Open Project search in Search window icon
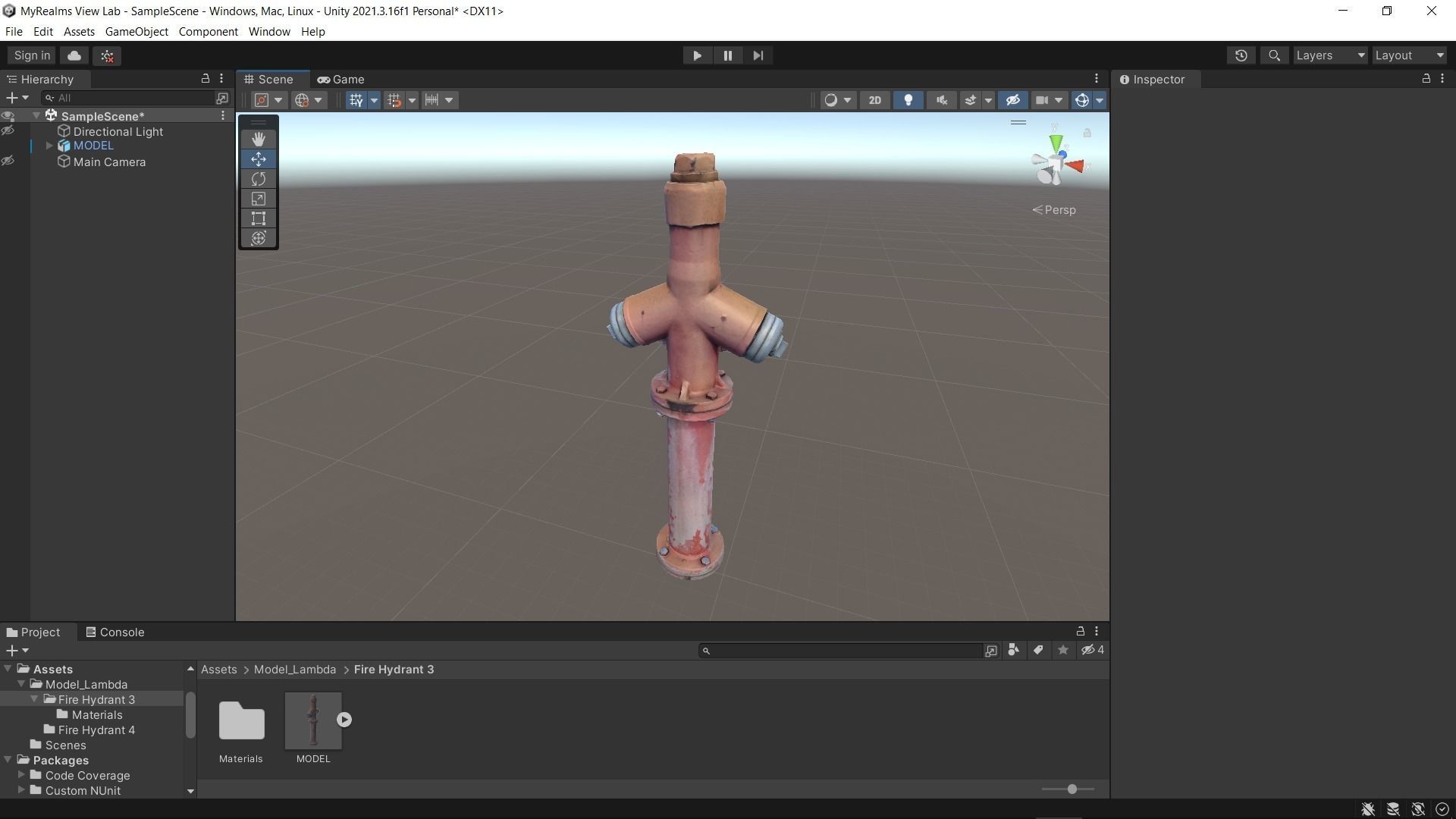Image resolution: width=1456 pixels, height=819 pixels. 991,651
